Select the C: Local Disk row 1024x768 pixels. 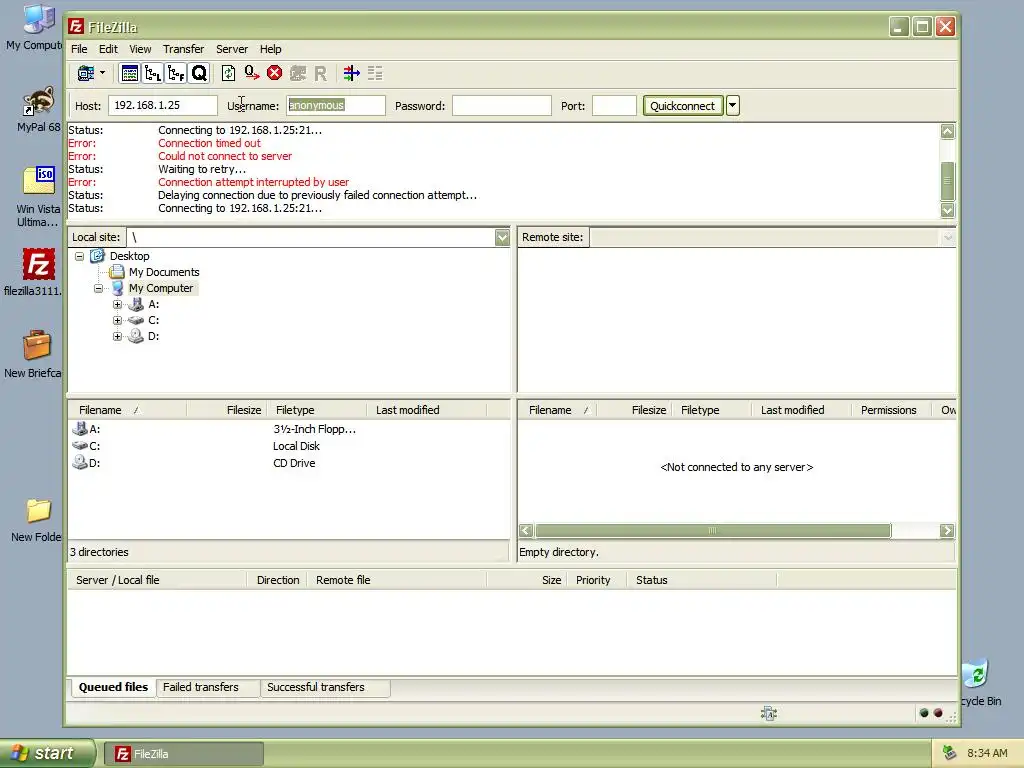click(x=288, y=446)
